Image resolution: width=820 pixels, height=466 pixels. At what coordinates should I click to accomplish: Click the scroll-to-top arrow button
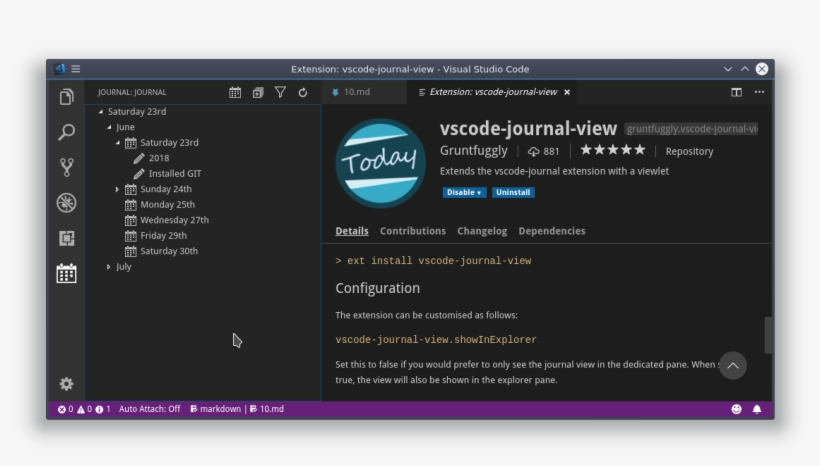(733, 366)
